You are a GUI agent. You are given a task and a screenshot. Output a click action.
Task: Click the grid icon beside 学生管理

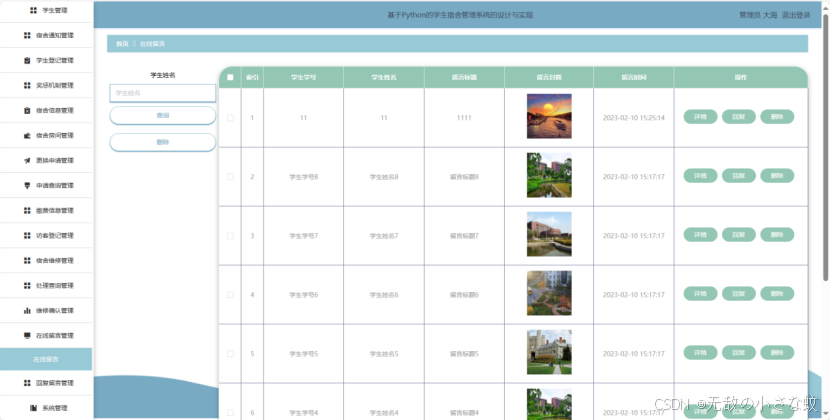[33, 10]
